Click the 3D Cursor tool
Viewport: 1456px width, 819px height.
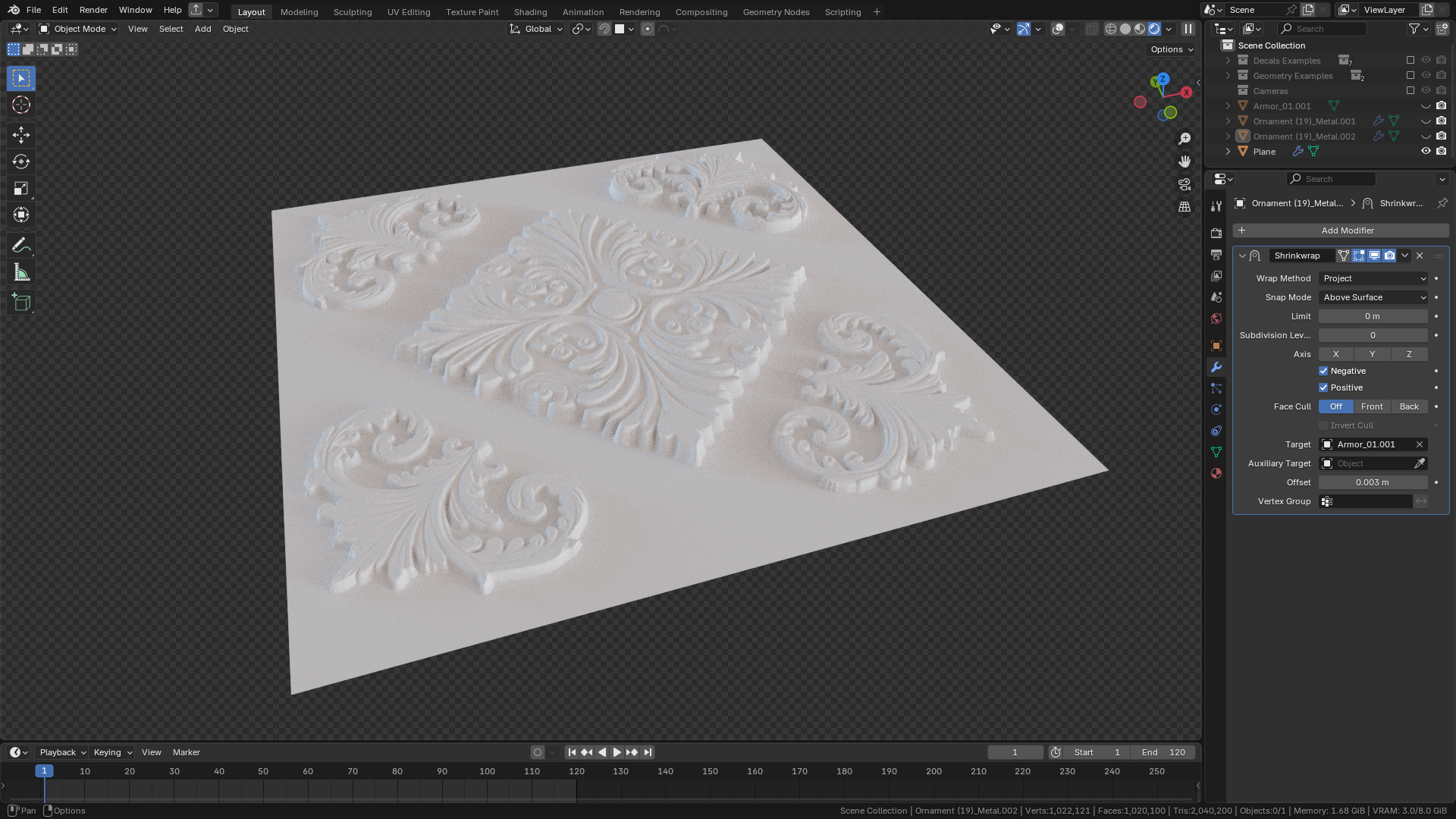(x=21, y=105)
